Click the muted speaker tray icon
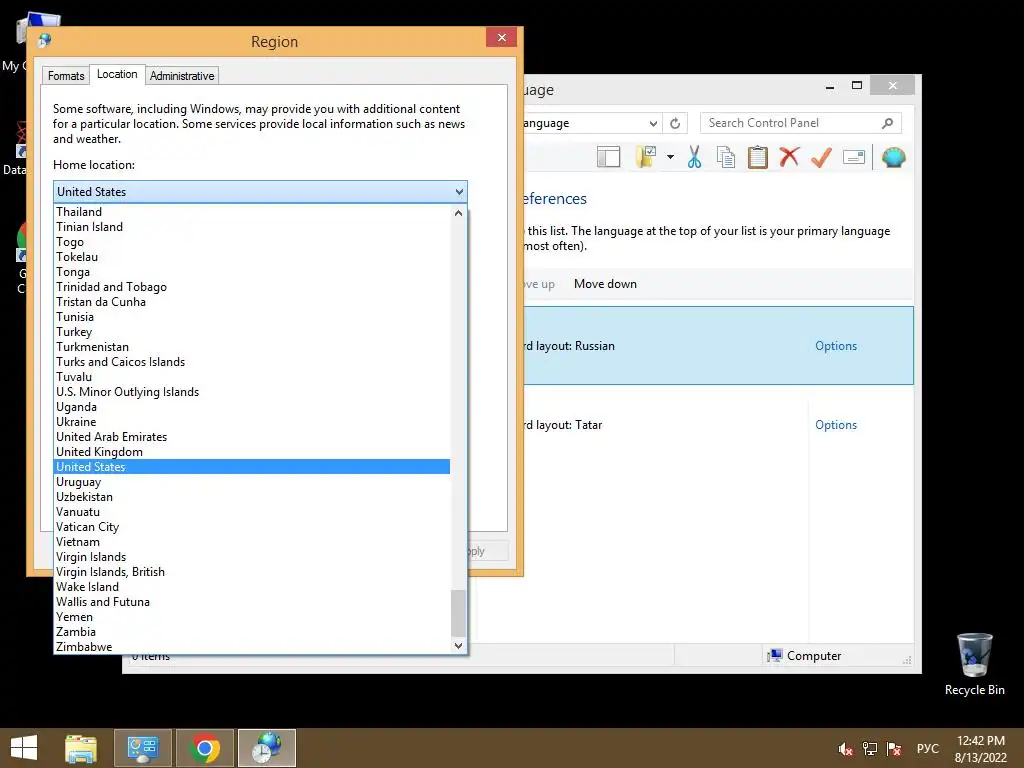1024x768 pixels. point(845,749)
